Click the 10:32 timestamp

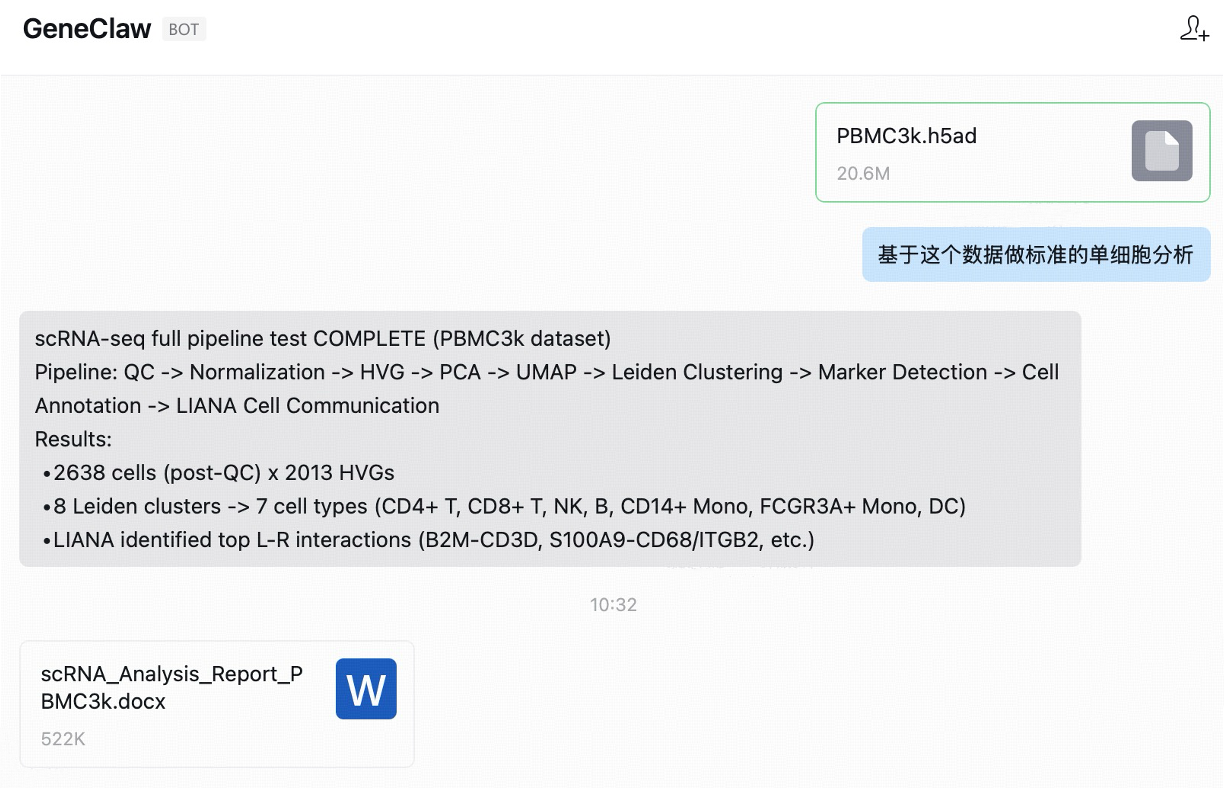(613, 605)
